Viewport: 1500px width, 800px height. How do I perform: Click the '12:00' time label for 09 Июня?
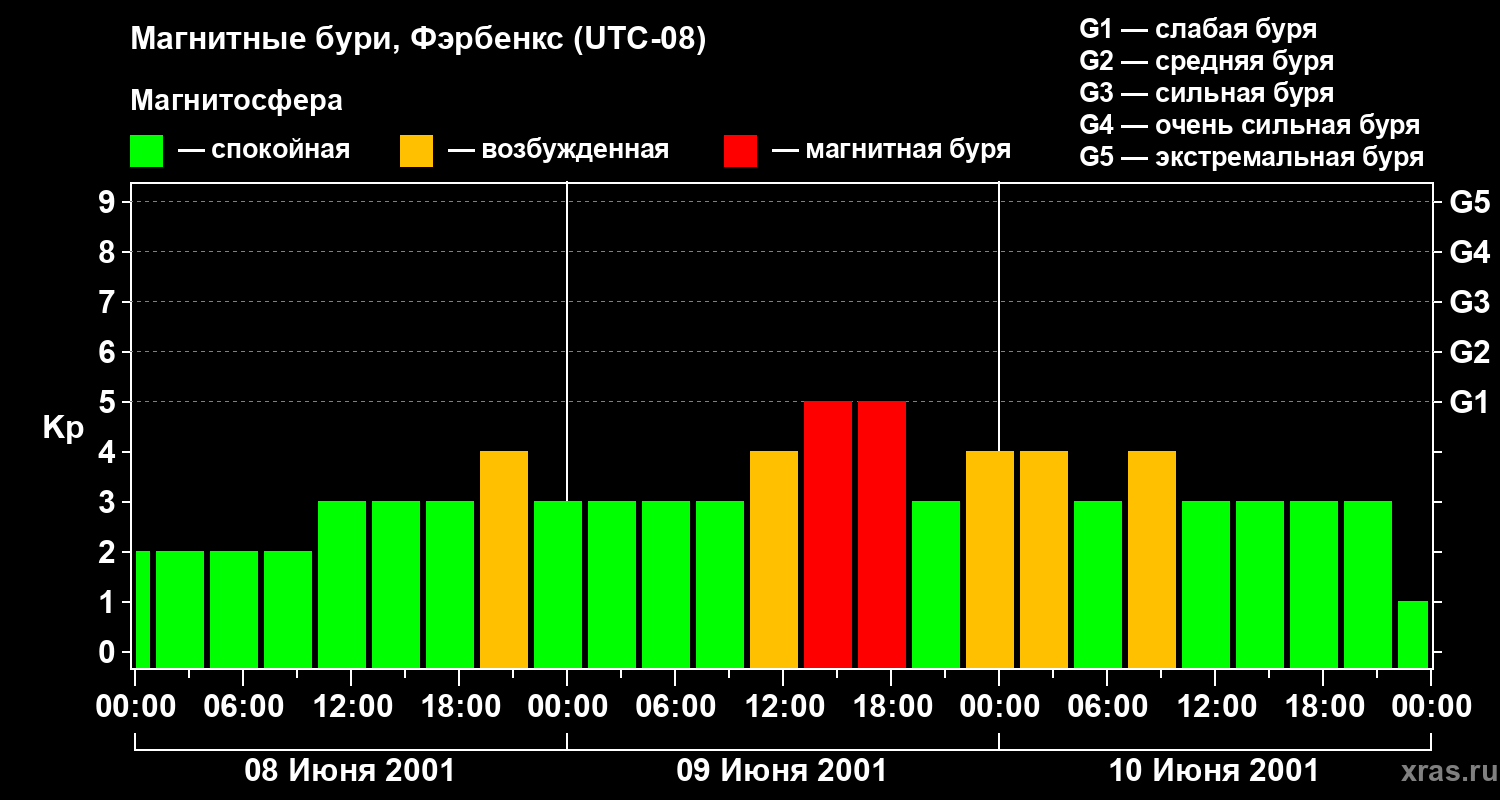pos(783,706)
